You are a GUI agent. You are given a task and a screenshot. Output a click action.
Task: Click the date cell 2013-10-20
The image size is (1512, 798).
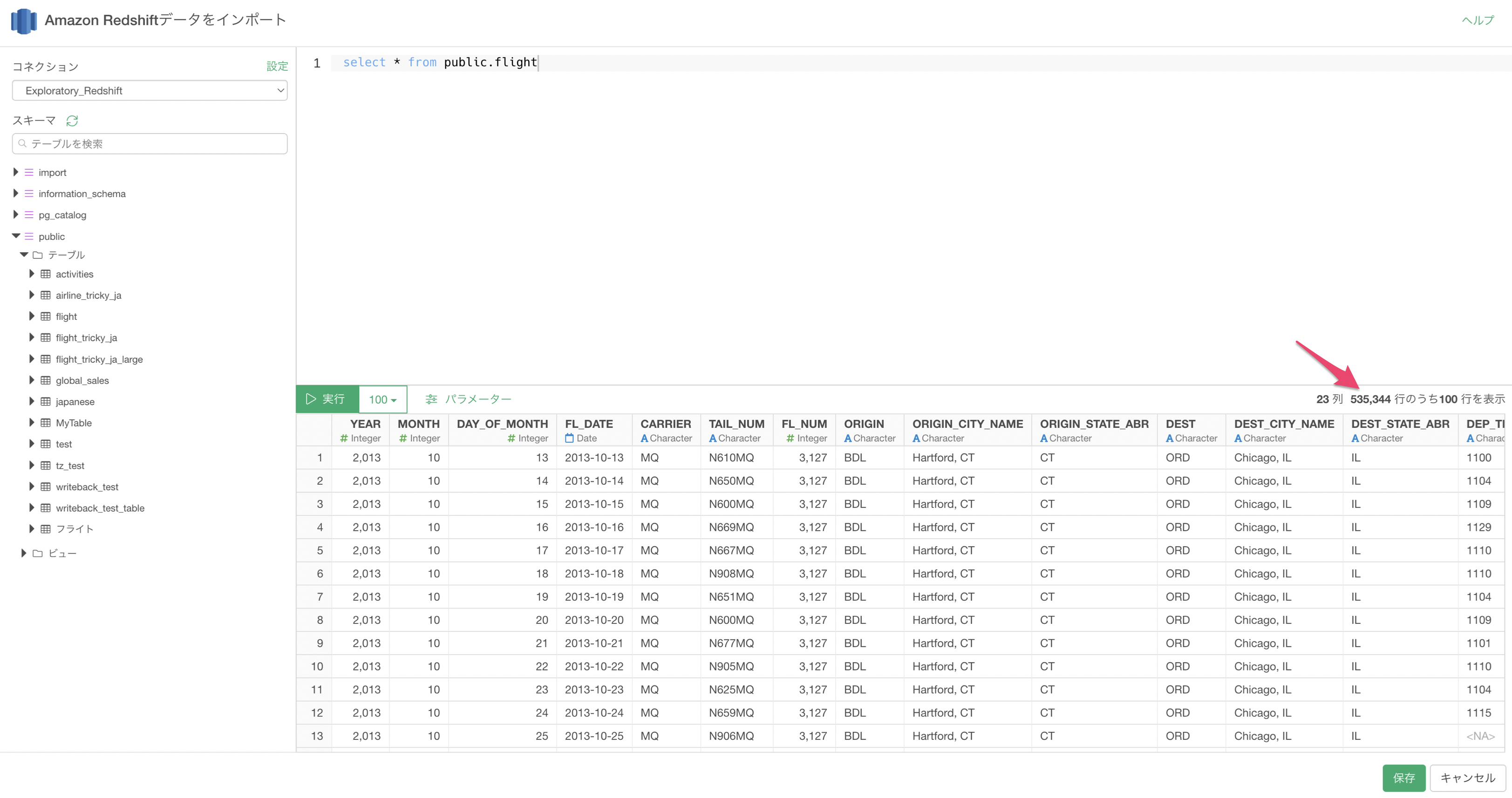594,620
